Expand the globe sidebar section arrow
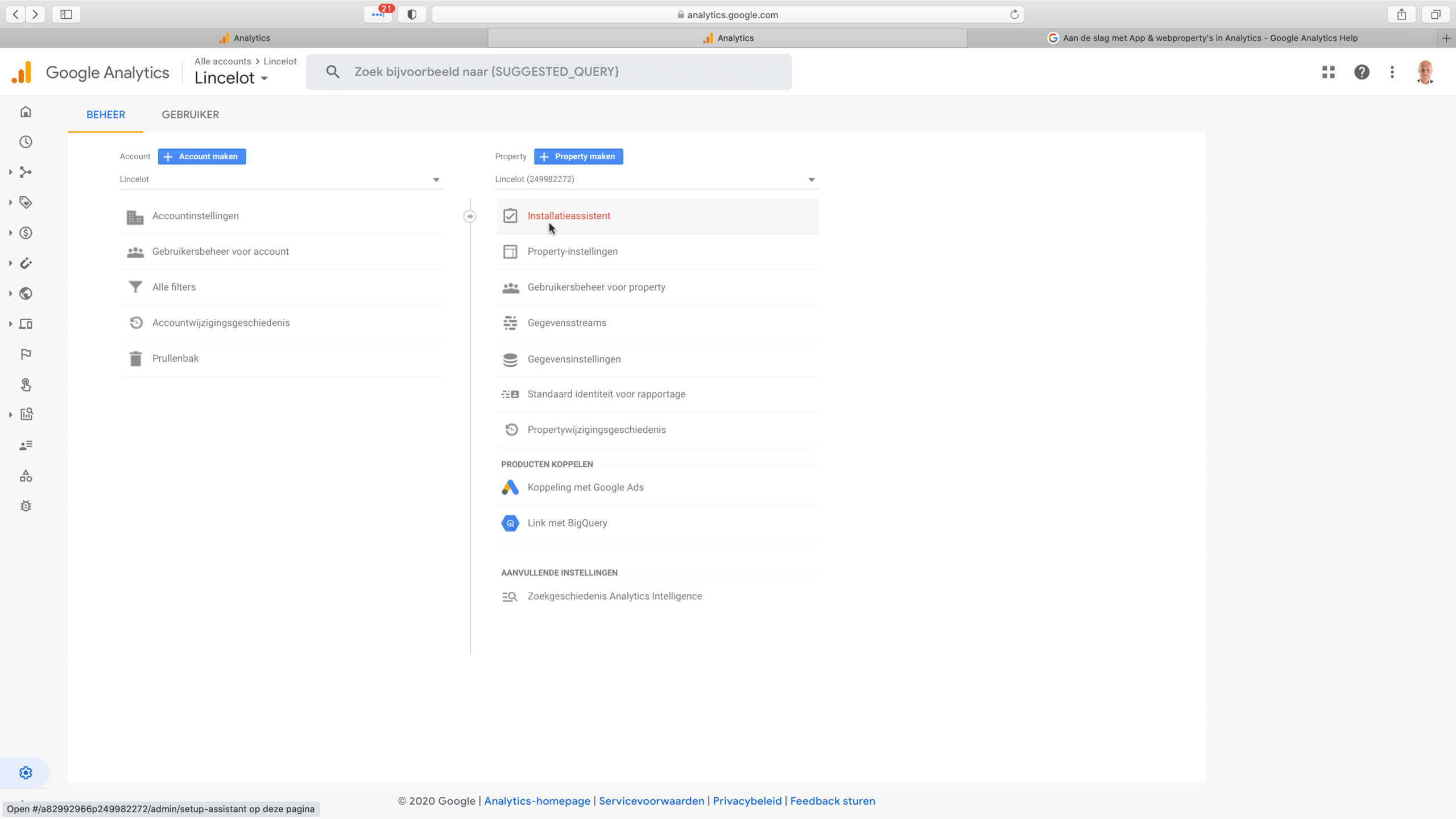 point(10,293)
